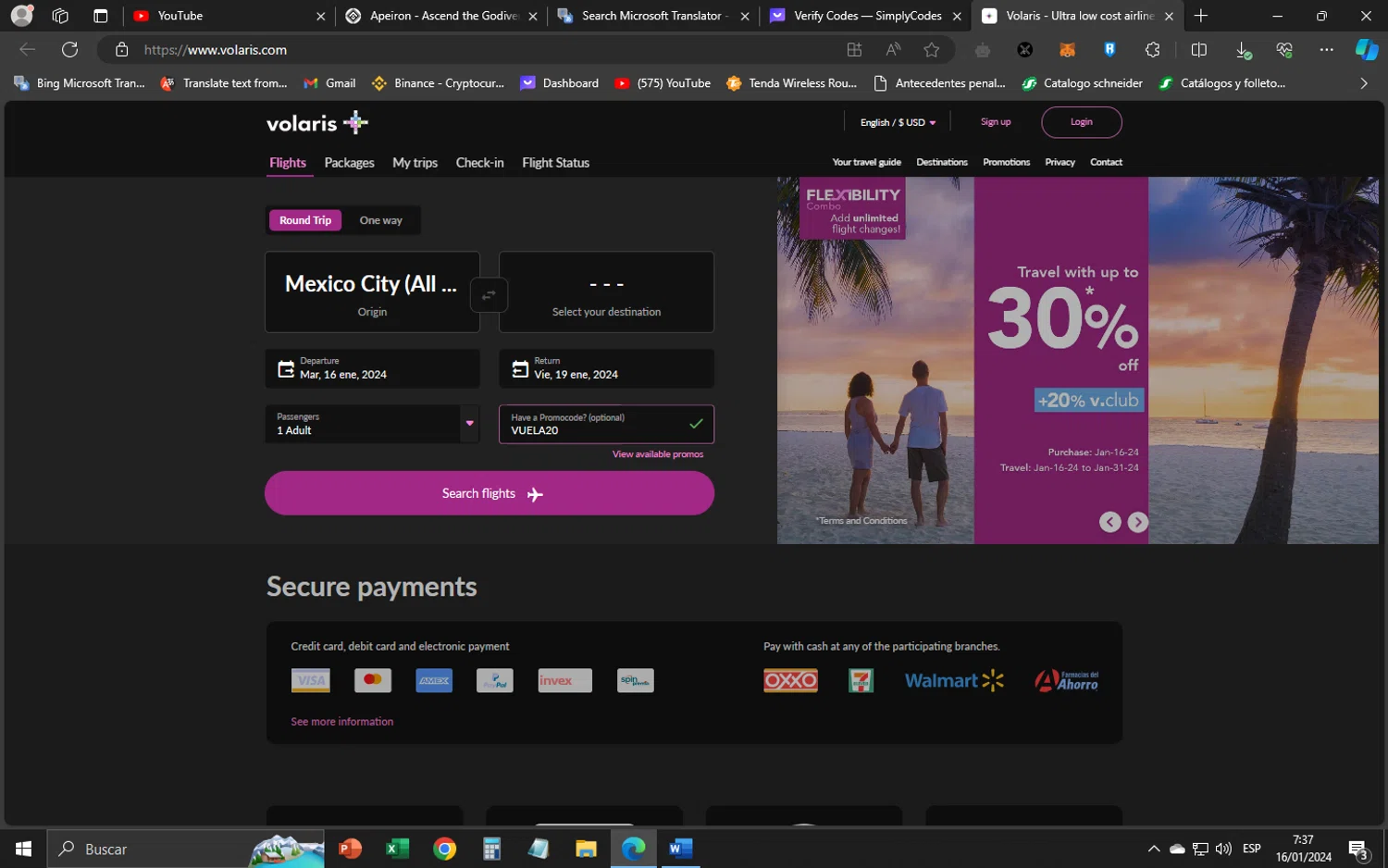This screenshot has width=1388, height=868.
Task: Switch to Verify Codes — SimplyCodes tab
Action: pos(866,16)
